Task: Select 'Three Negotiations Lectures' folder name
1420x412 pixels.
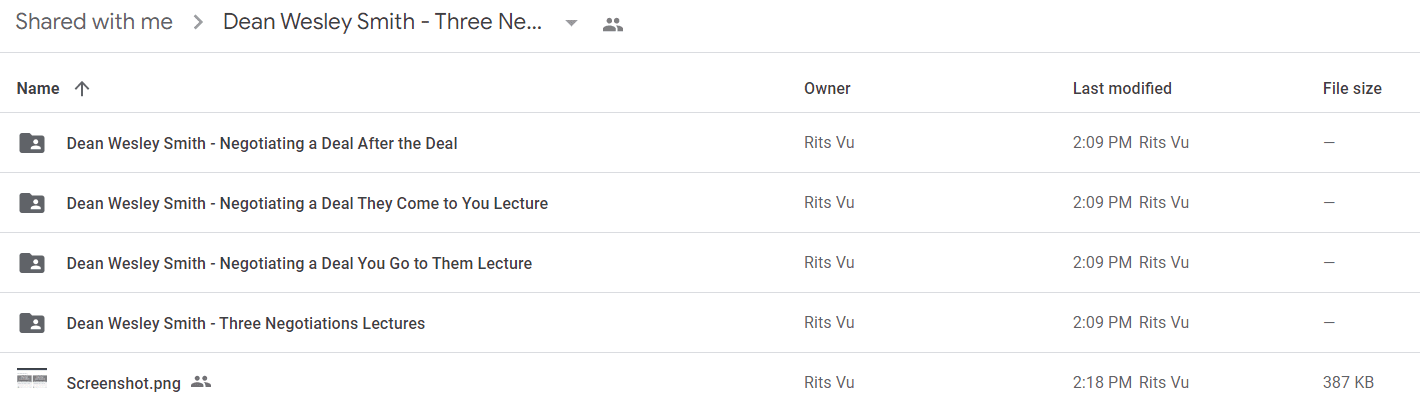Action: (246, 323)
